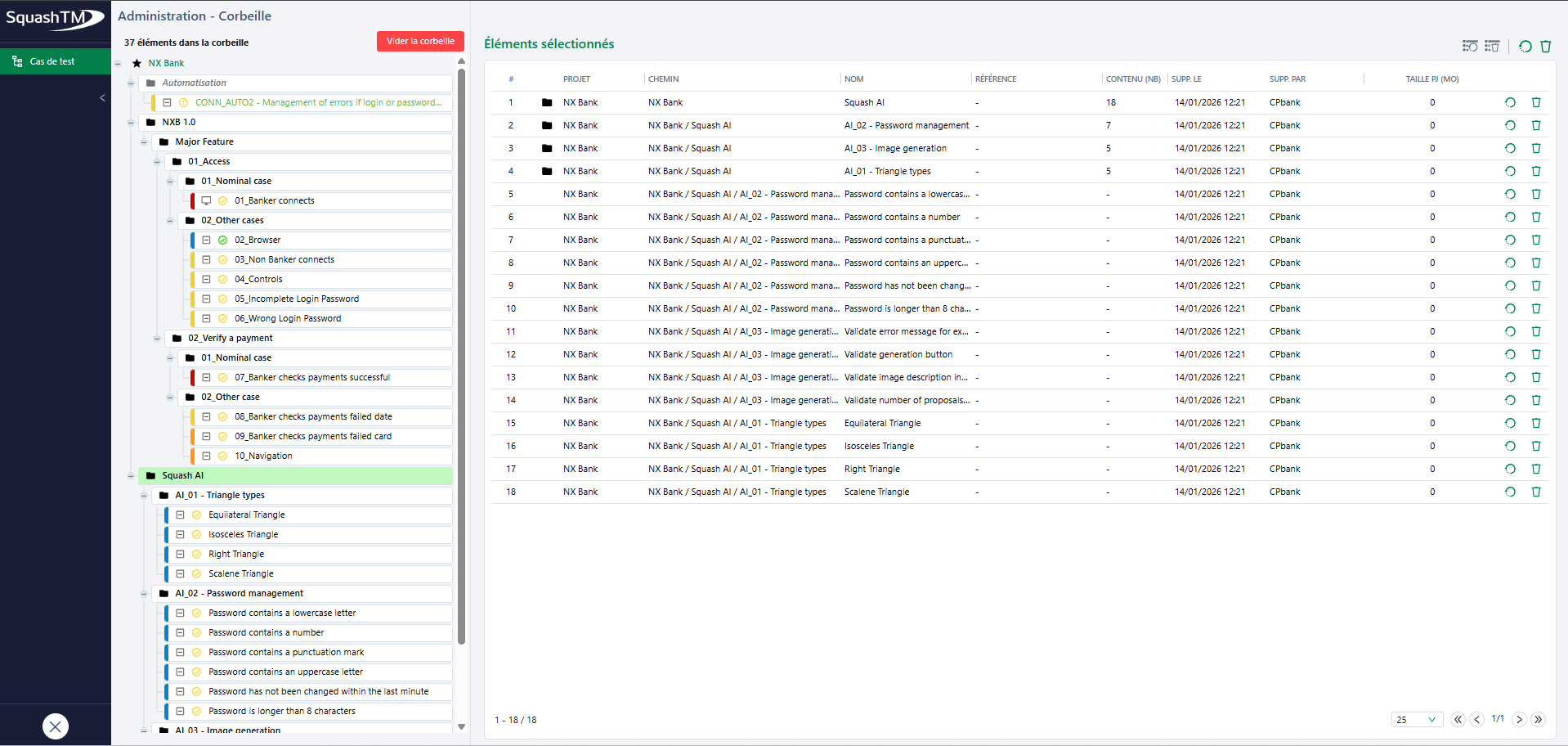Permanently delete the Scalene Triangle row
Image resolution: width=1568 pixels, height=746 pixels.
click(1536, 492)
